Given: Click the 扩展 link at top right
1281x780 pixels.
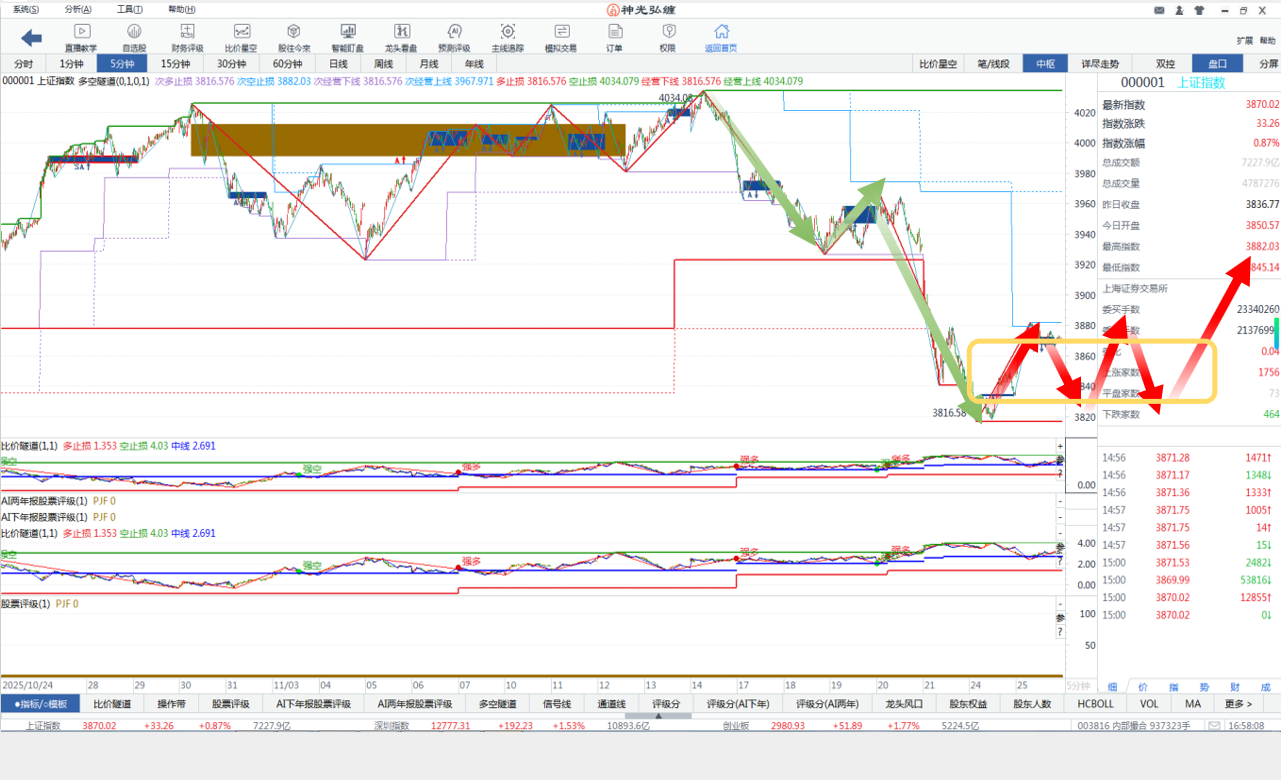Looking at the screenshot, I should (1244, 41).
